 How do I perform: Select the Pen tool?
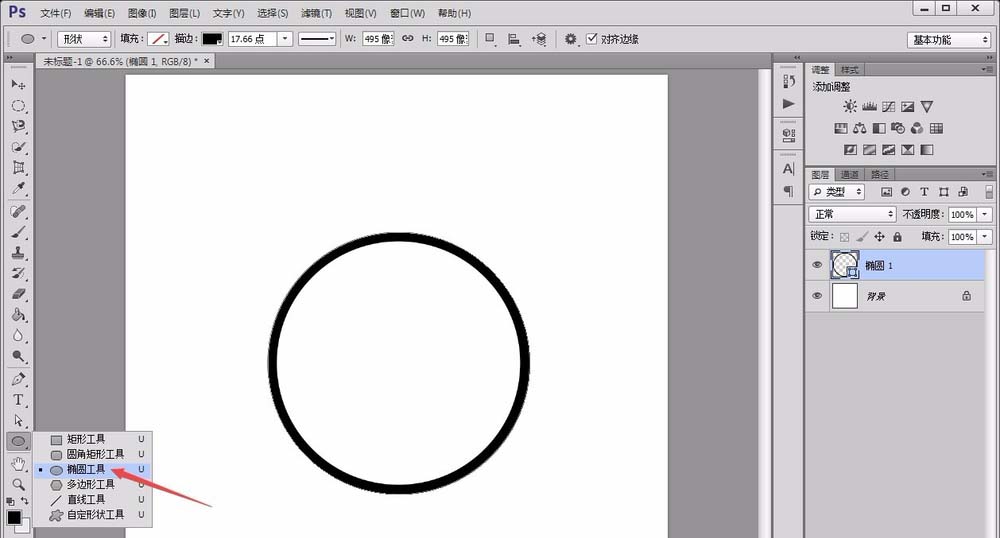[x=18, y=379]
